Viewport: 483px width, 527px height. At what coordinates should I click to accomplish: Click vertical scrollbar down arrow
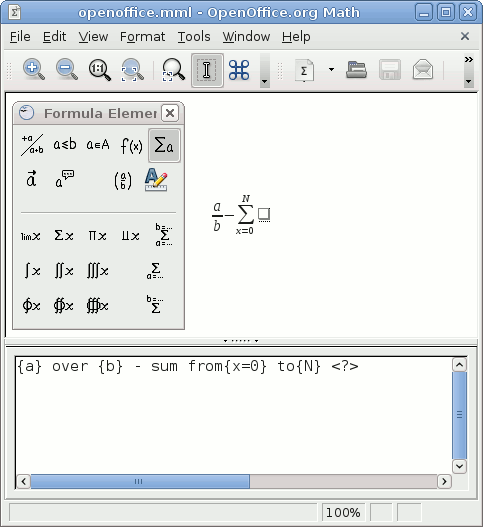(x=459, y=467)
